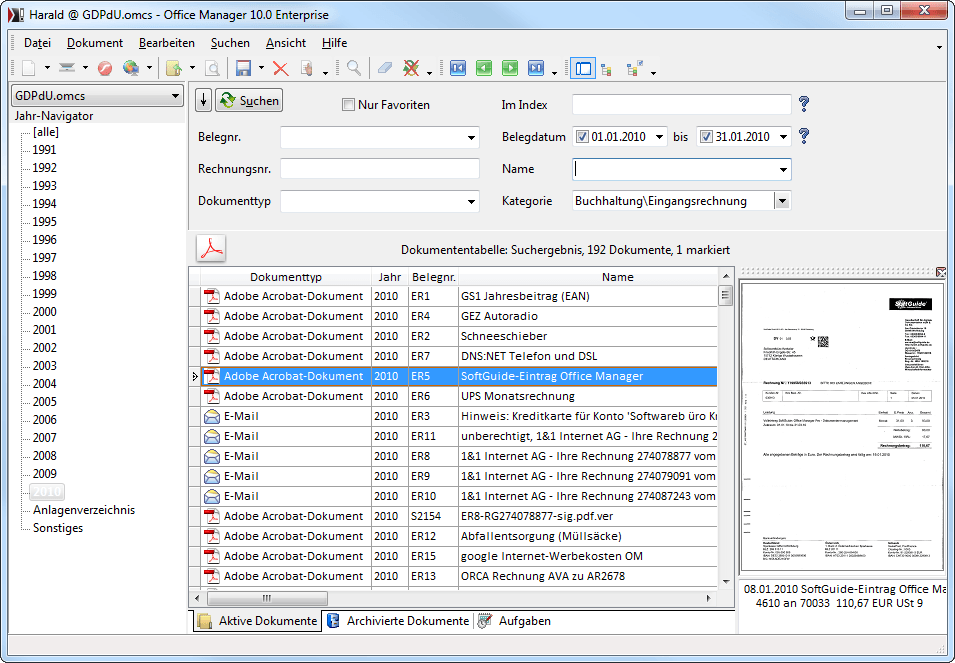Switch to the Archivierte Dokumente tab
Viewport: 955px width, 663px height.
tap(399, 621)
